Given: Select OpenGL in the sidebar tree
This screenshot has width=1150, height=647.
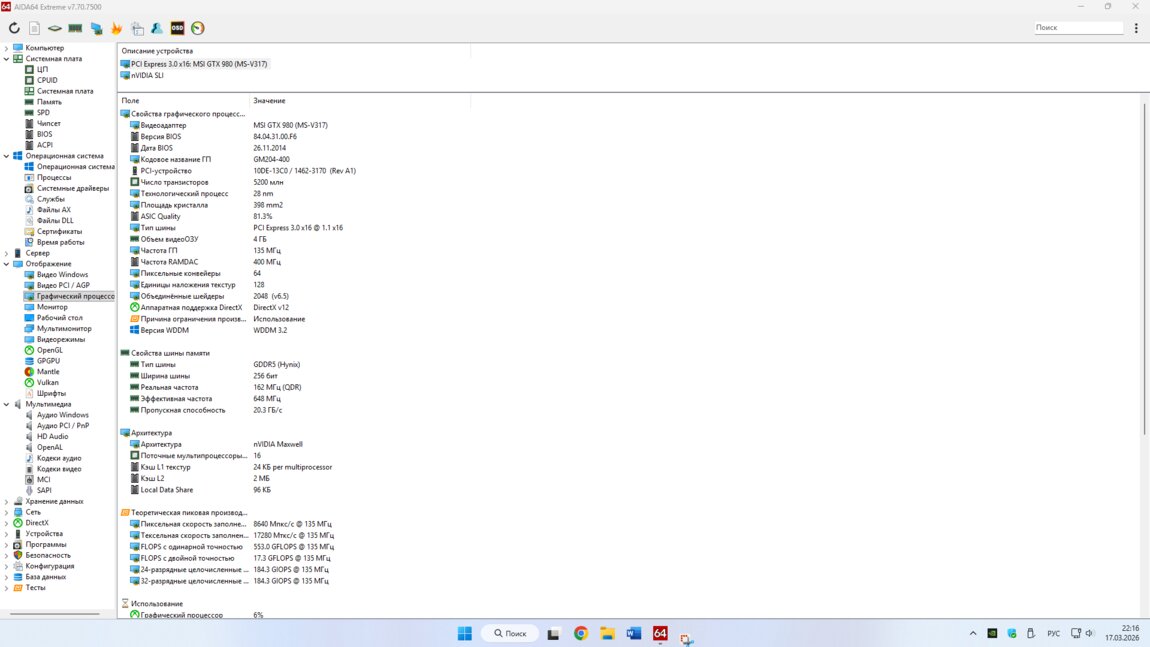Looking at the screenshot, I should point(49,350).
